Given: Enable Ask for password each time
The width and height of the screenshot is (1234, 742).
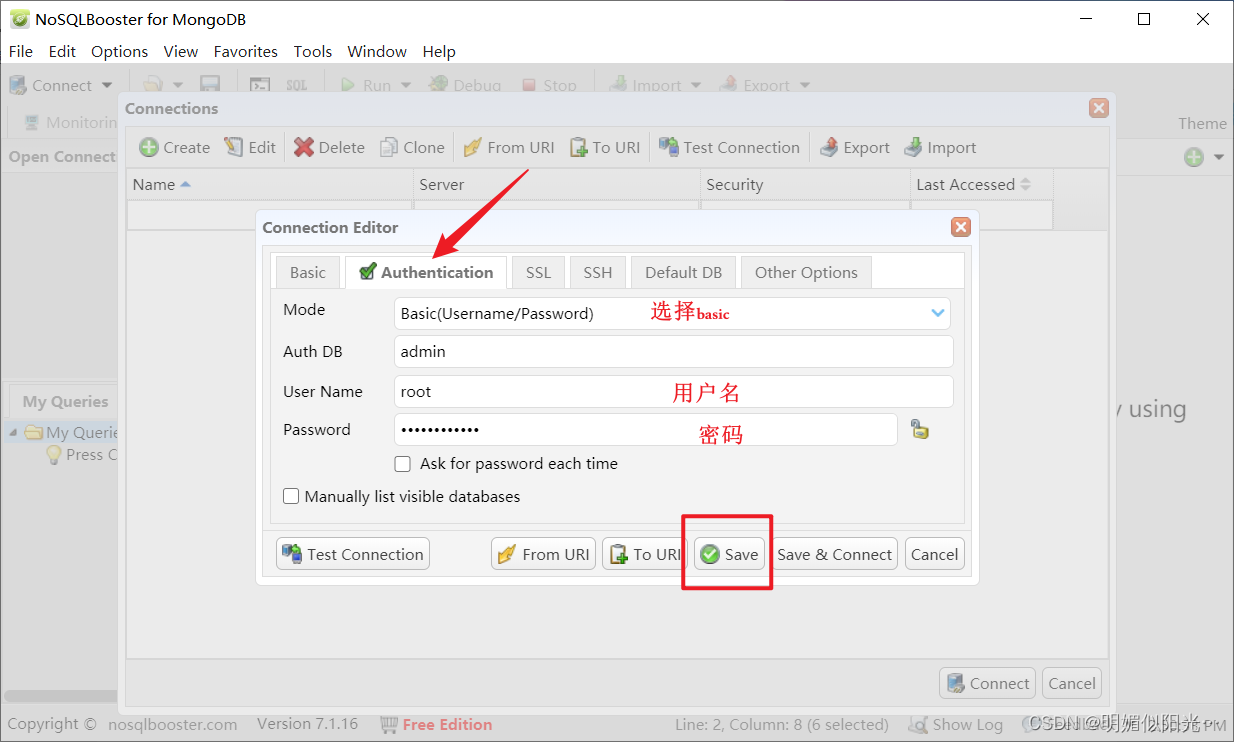Looking at the screenshot, I should click(x=403, y=464).
